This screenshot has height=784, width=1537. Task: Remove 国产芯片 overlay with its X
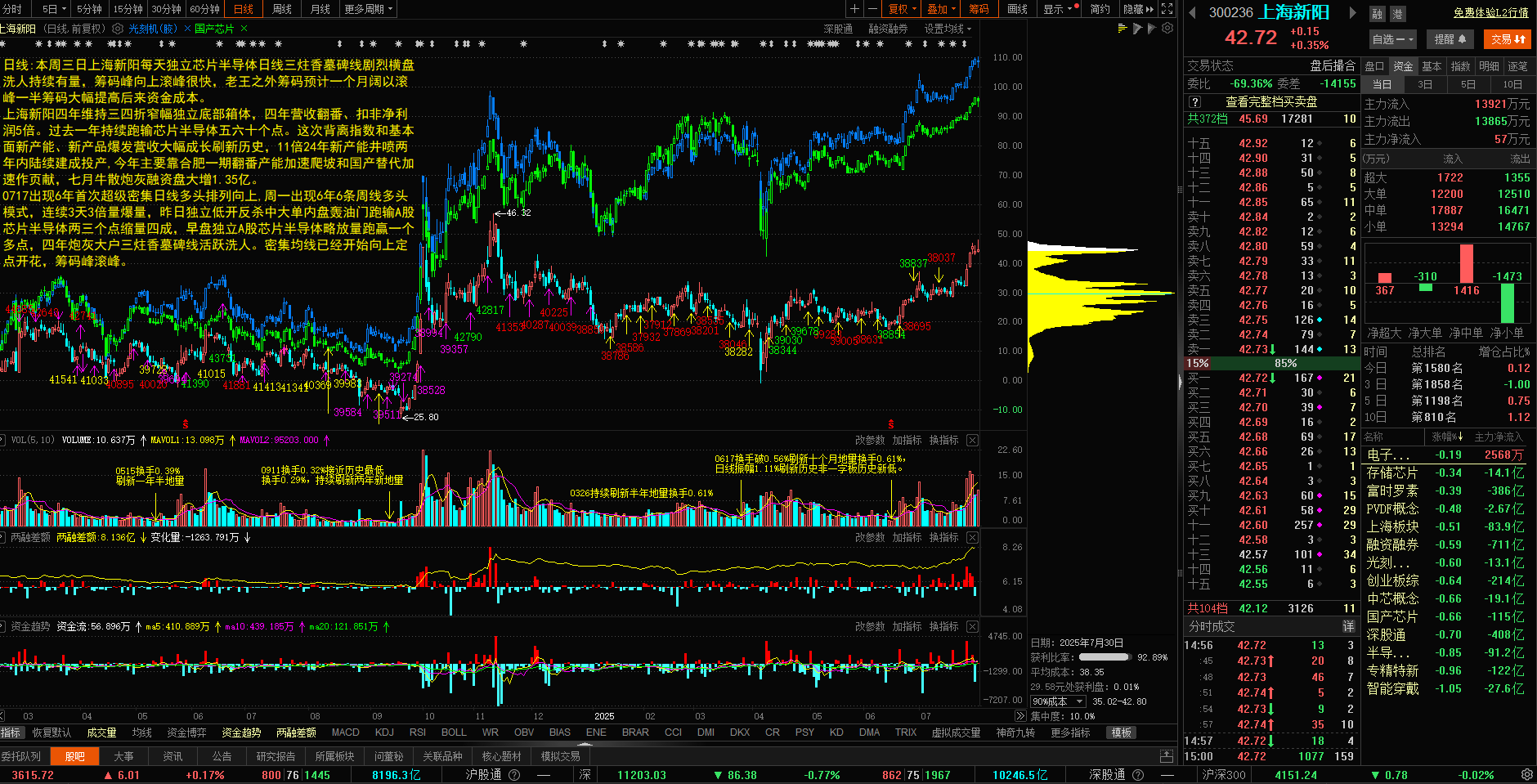tap(242, 29)
